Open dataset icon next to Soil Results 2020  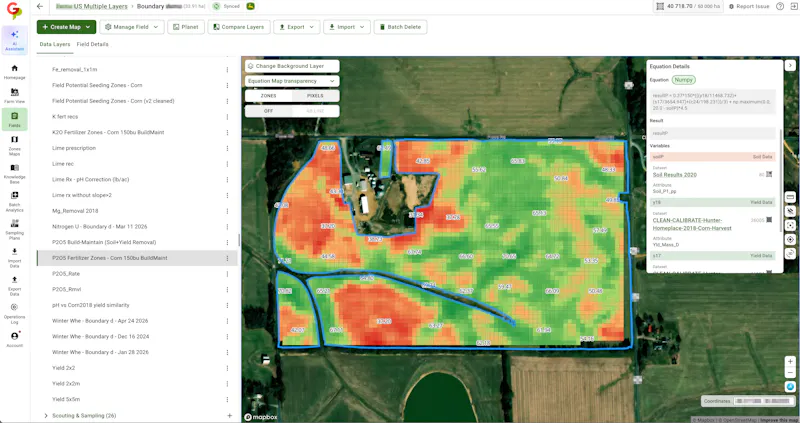pos(769,175)
